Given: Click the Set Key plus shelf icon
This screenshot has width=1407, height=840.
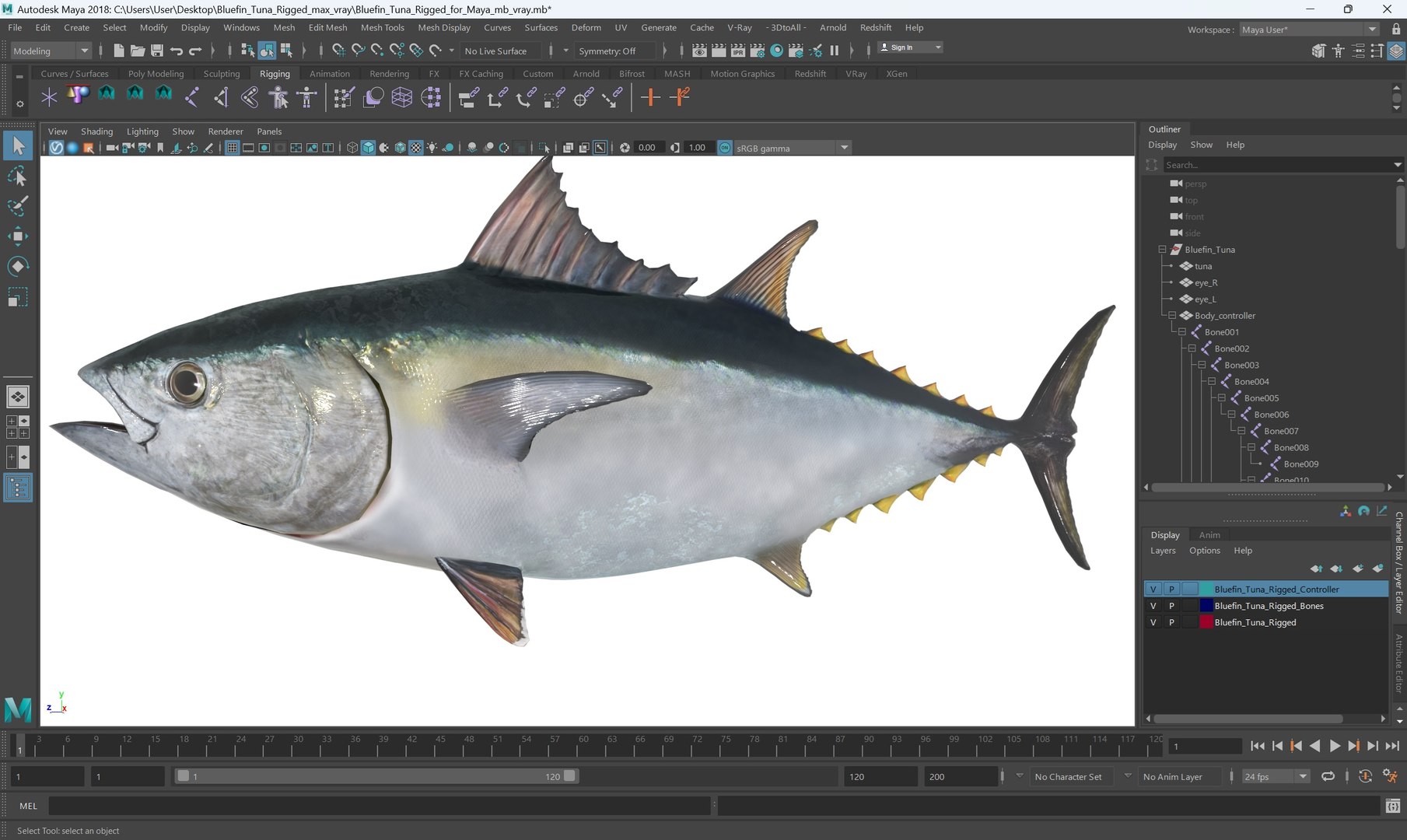Looking at the screenshot, I should [650, 97].
